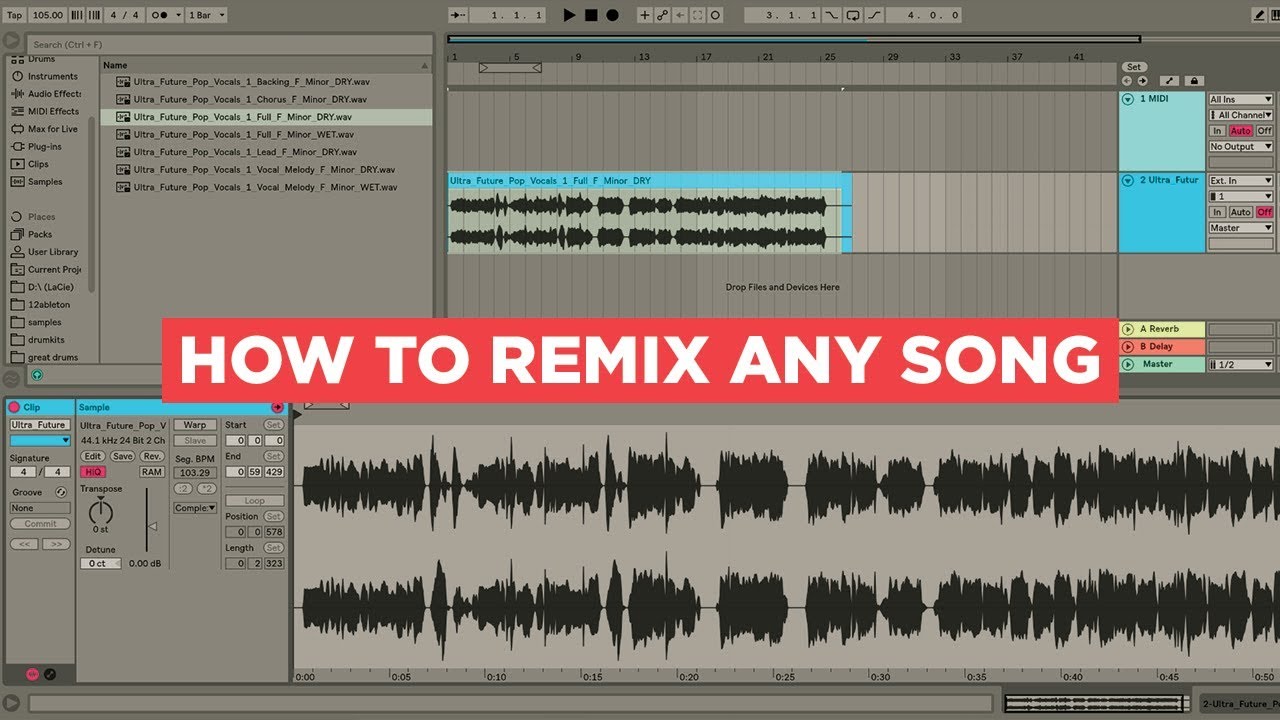Select Ultra_Future_Pop_Vocals_1_Backing_F_Minor_DRY.wav file
Viewport: 1280px width, 720px height.
pyautogui.click(x=250, y=82)
